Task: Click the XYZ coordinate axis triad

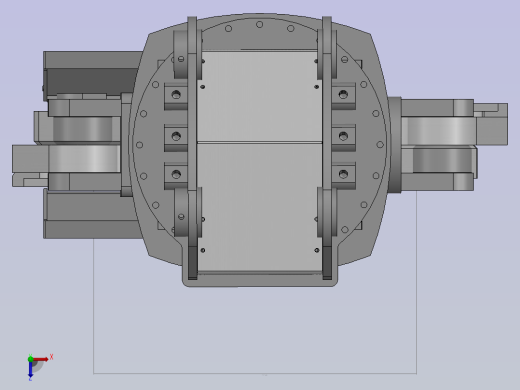Action: [x=39, y=367]
